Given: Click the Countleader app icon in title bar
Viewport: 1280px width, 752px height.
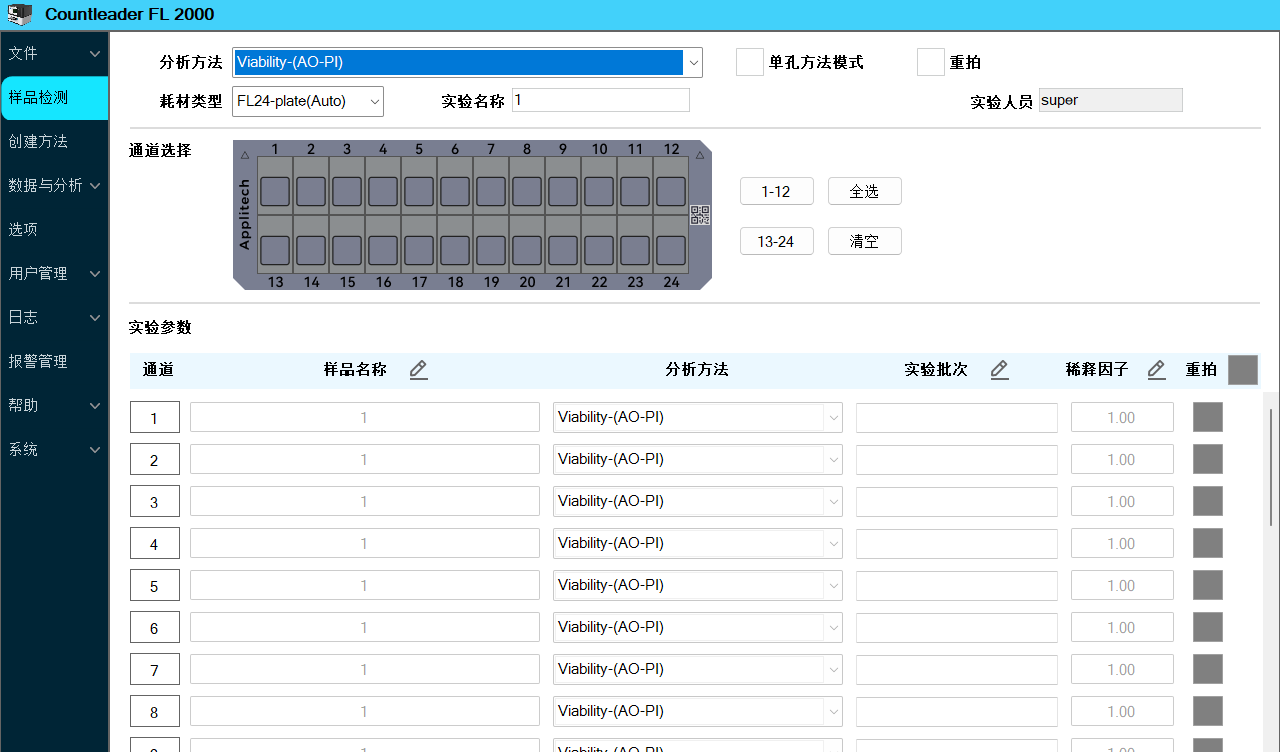Looking at the screenshot, I should click(x=20, y=14).
